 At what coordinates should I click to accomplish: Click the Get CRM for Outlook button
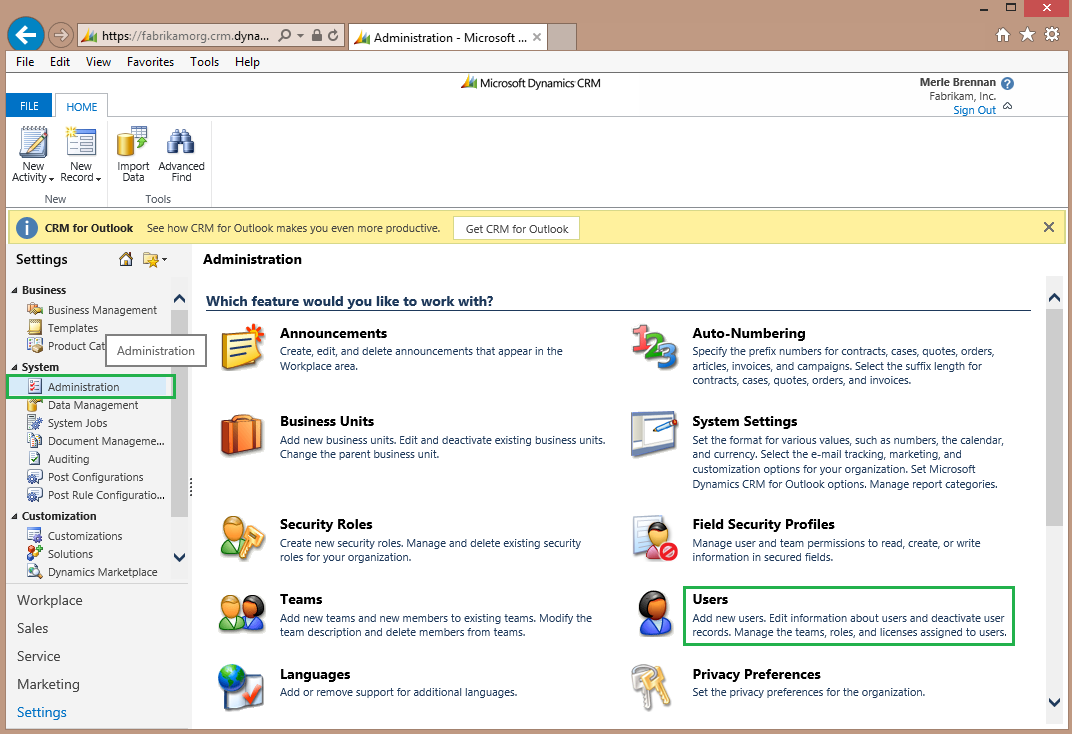[x=516, y=229]
